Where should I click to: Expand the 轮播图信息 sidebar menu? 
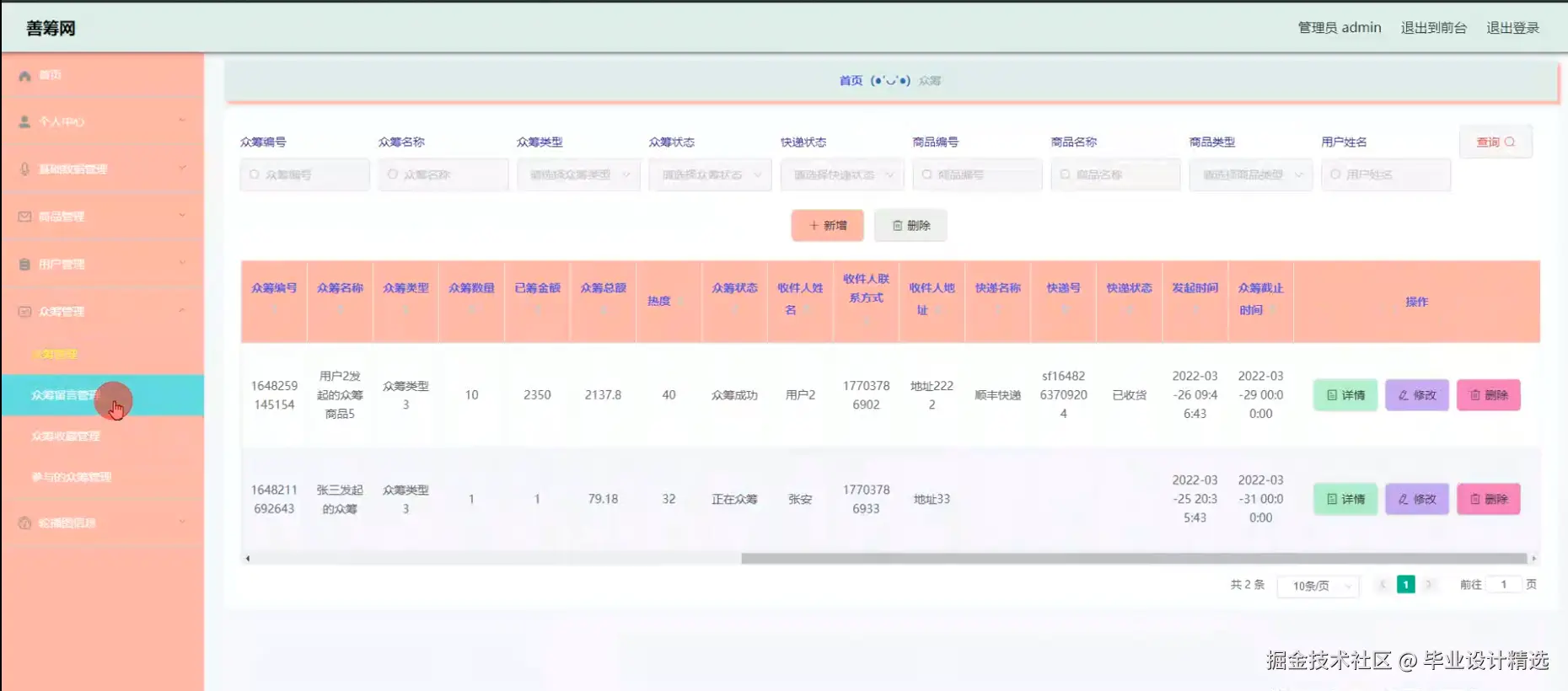tap(102, 523)
